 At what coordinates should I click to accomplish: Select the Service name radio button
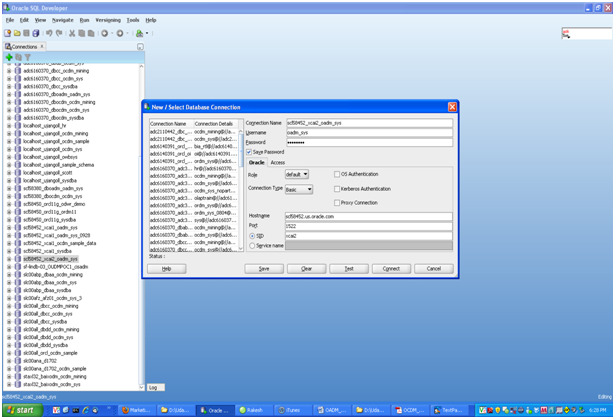click(x=252, y=245)
